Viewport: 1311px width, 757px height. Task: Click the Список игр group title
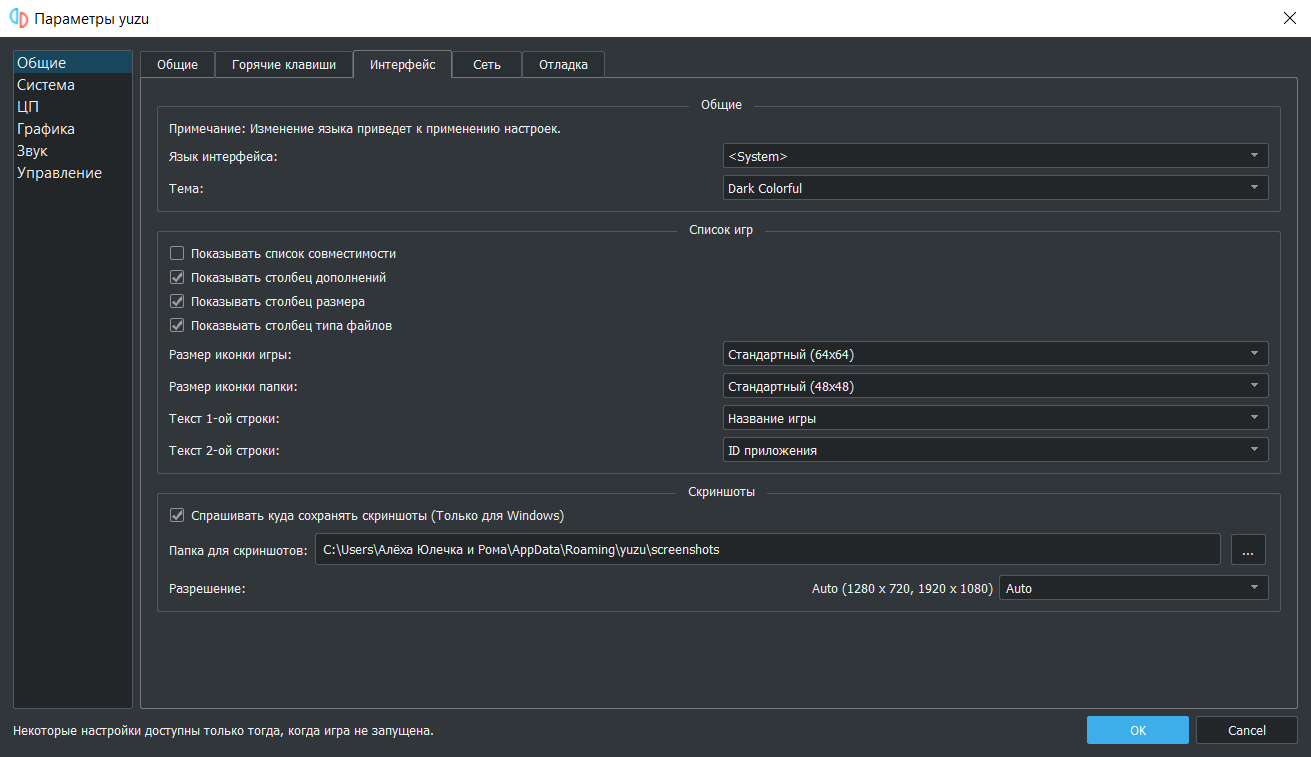[721, 230]
